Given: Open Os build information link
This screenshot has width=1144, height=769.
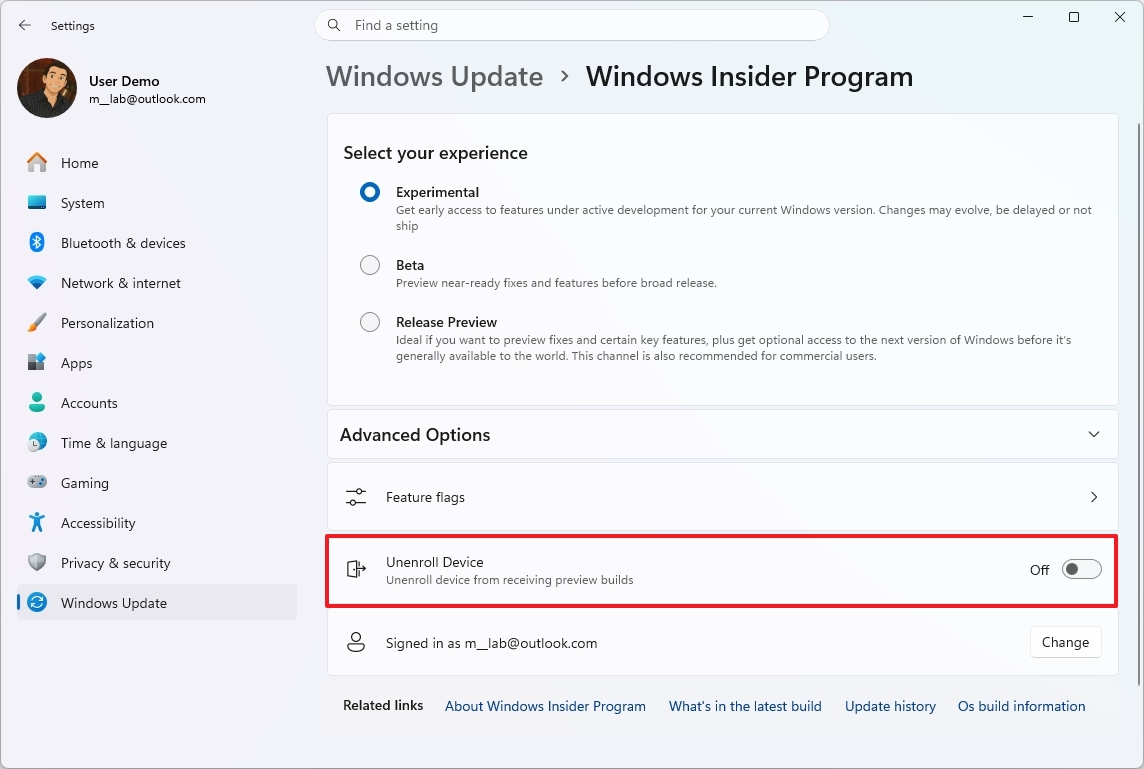Looking at the screenshot, I should coord(1021,706).
